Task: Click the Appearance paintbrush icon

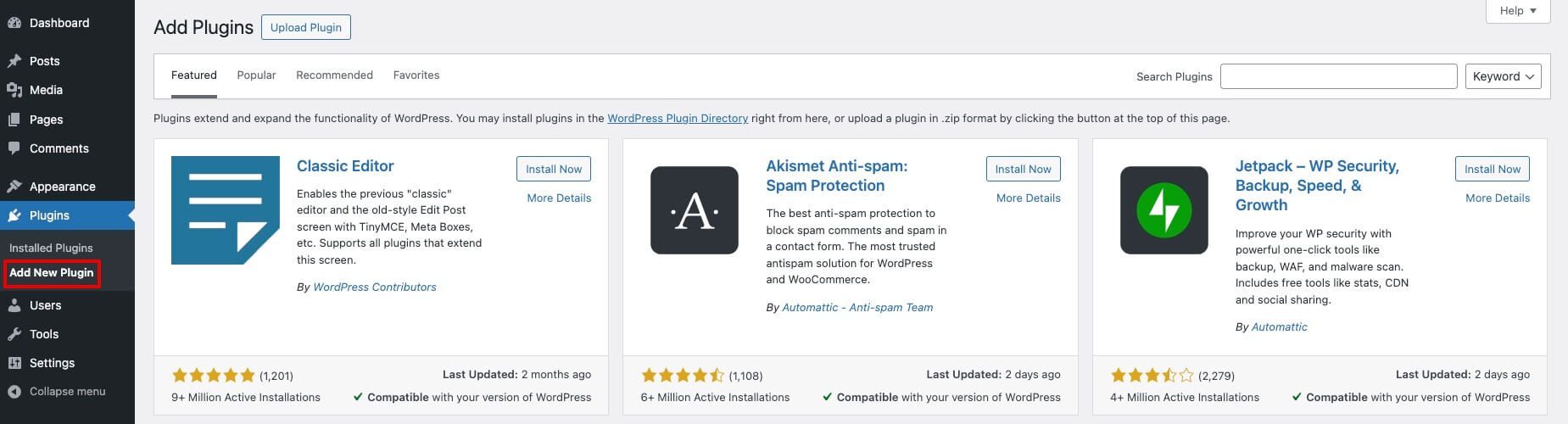Action: point(14,187)
